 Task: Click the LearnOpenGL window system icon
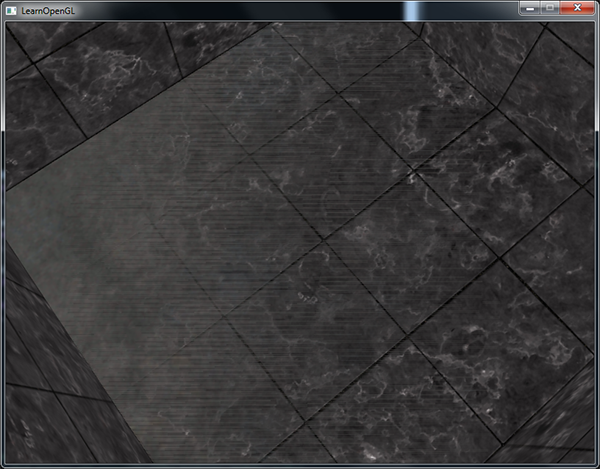point(10,10)
